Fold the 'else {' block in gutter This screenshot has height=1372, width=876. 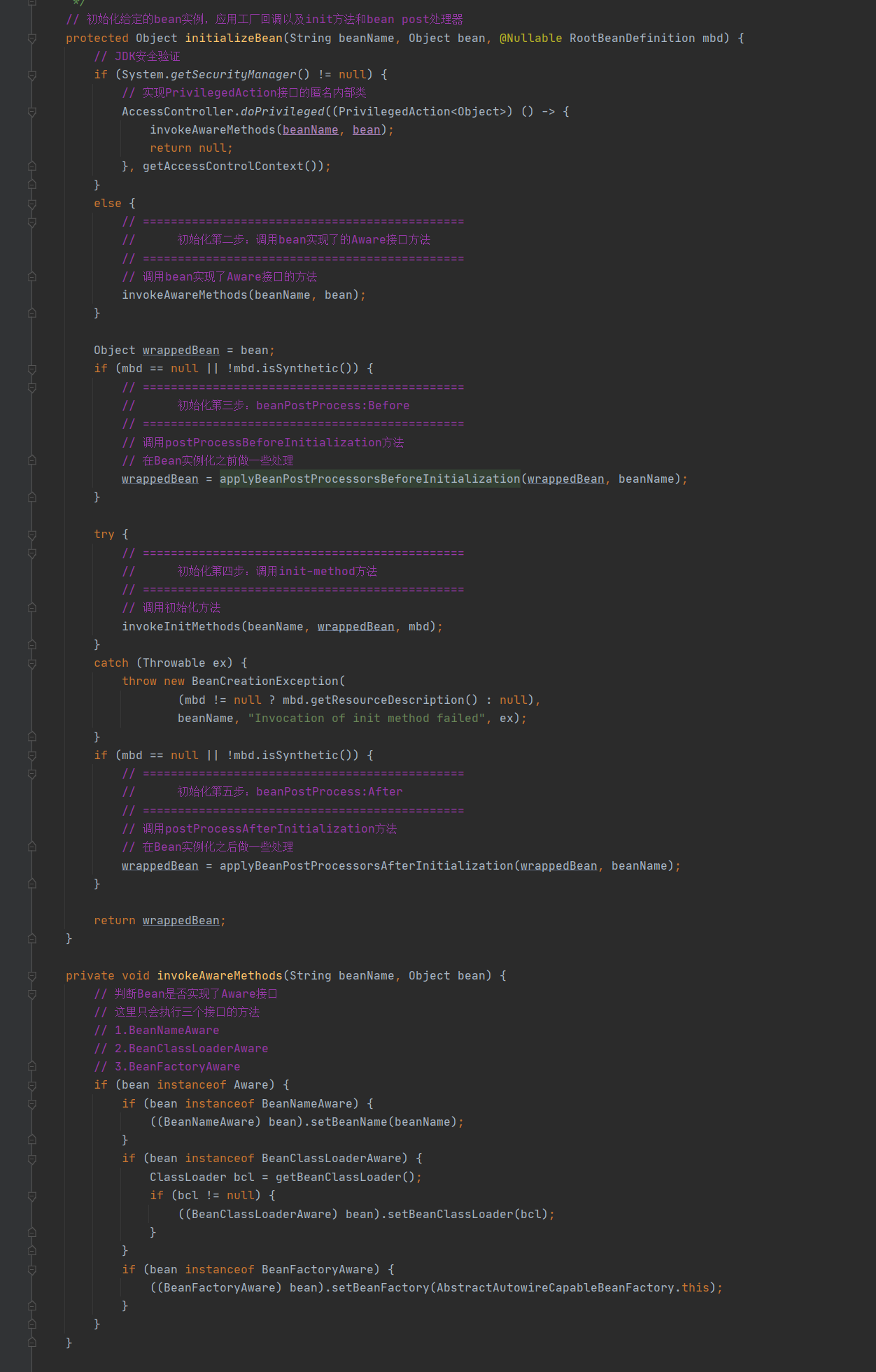coord(32,204)
